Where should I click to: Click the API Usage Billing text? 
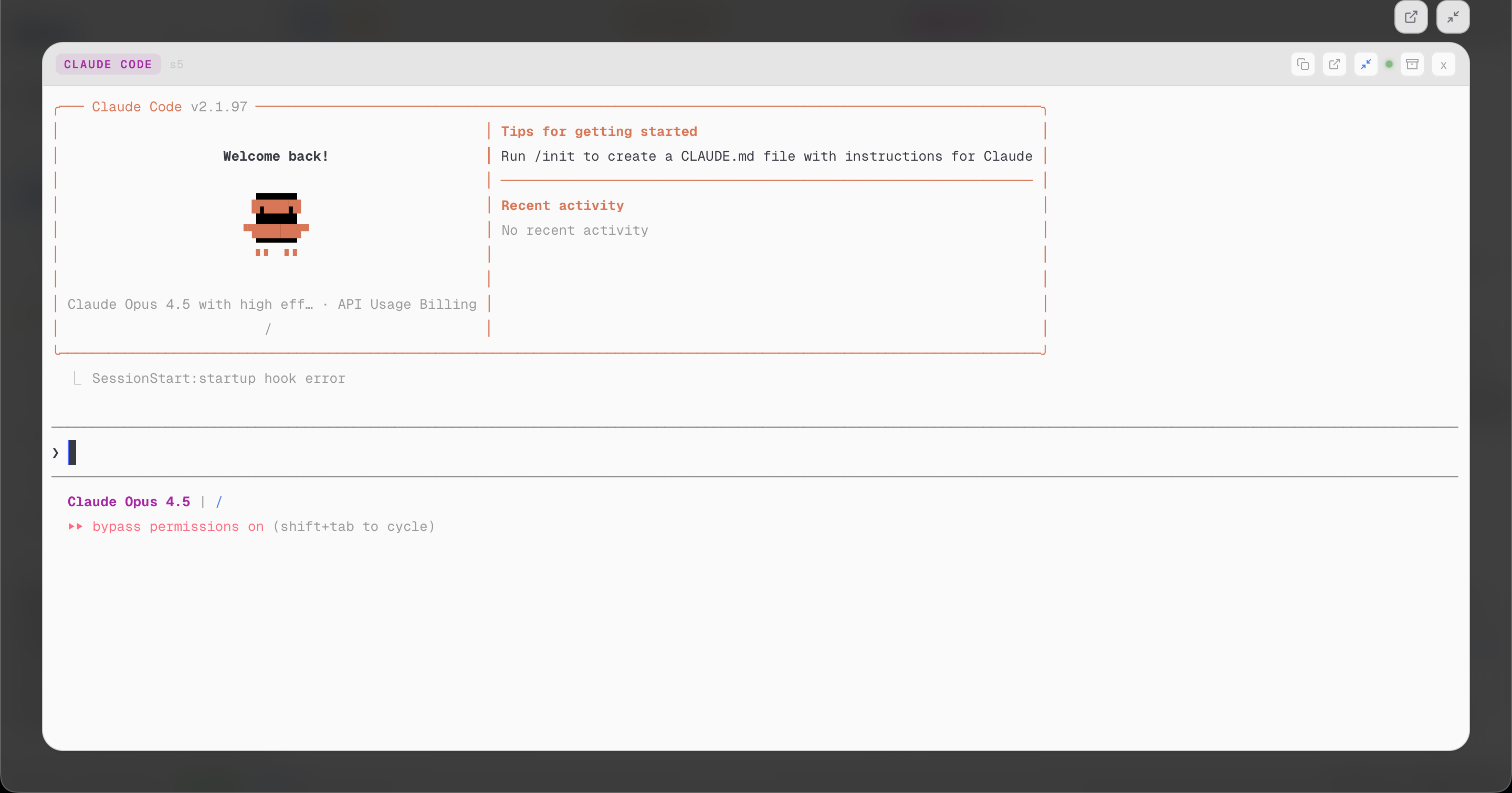(407, 304)
